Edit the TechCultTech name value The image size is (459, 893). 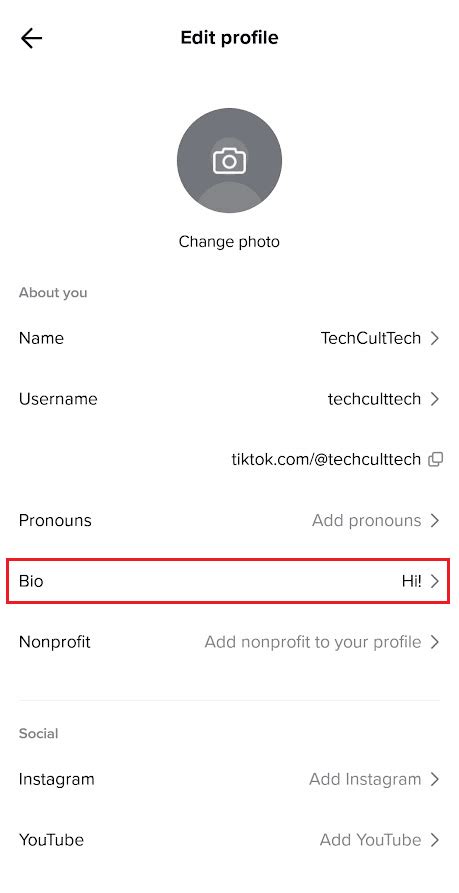point(371,338)
